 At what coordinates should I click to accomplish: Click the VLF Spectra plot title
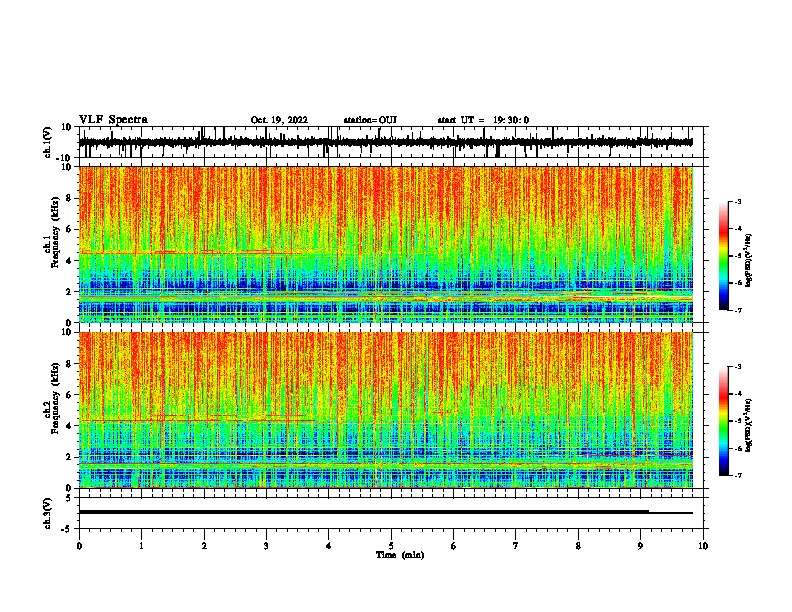click(113, 120)
